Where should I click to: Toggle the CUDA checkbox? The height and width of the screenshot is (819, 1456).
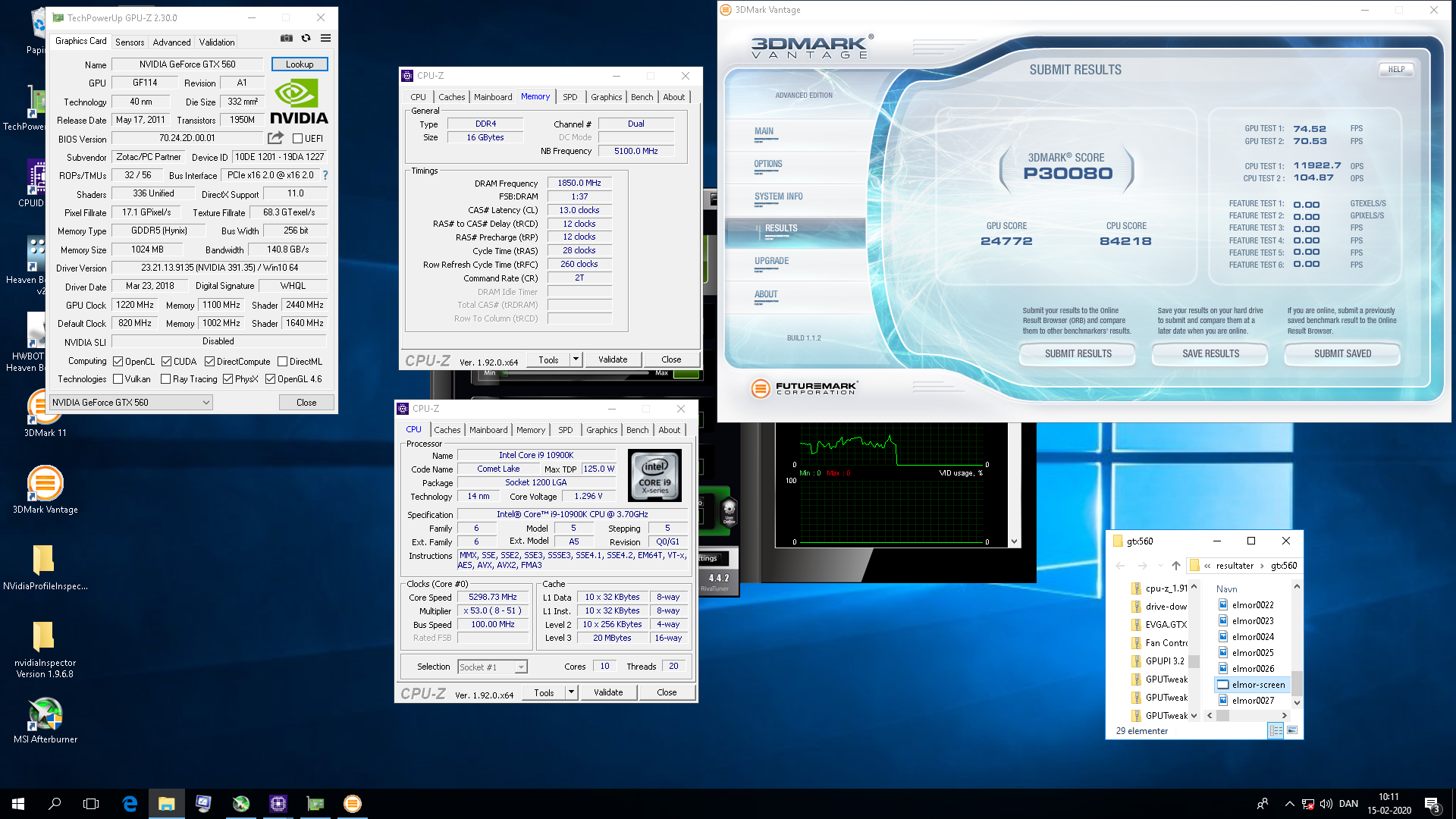pos(166,362)
